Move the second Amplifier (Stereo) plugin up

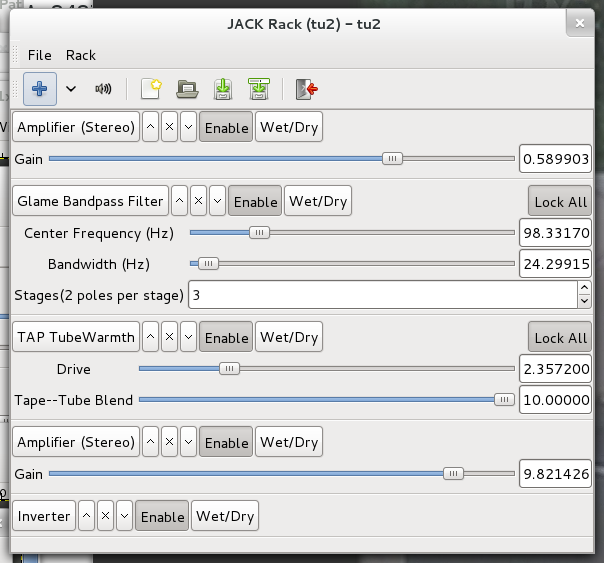(x=151, y=442)
